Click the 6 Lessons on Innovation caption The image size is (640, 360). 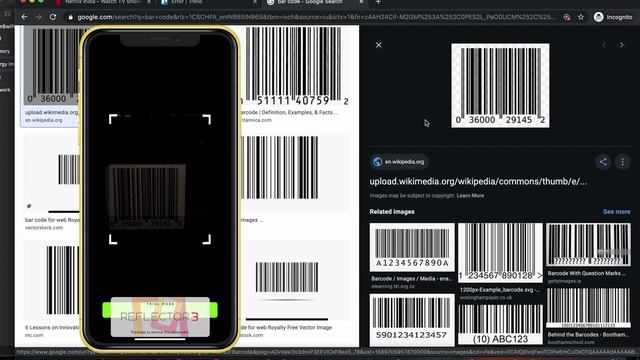(x=52, y=327)
